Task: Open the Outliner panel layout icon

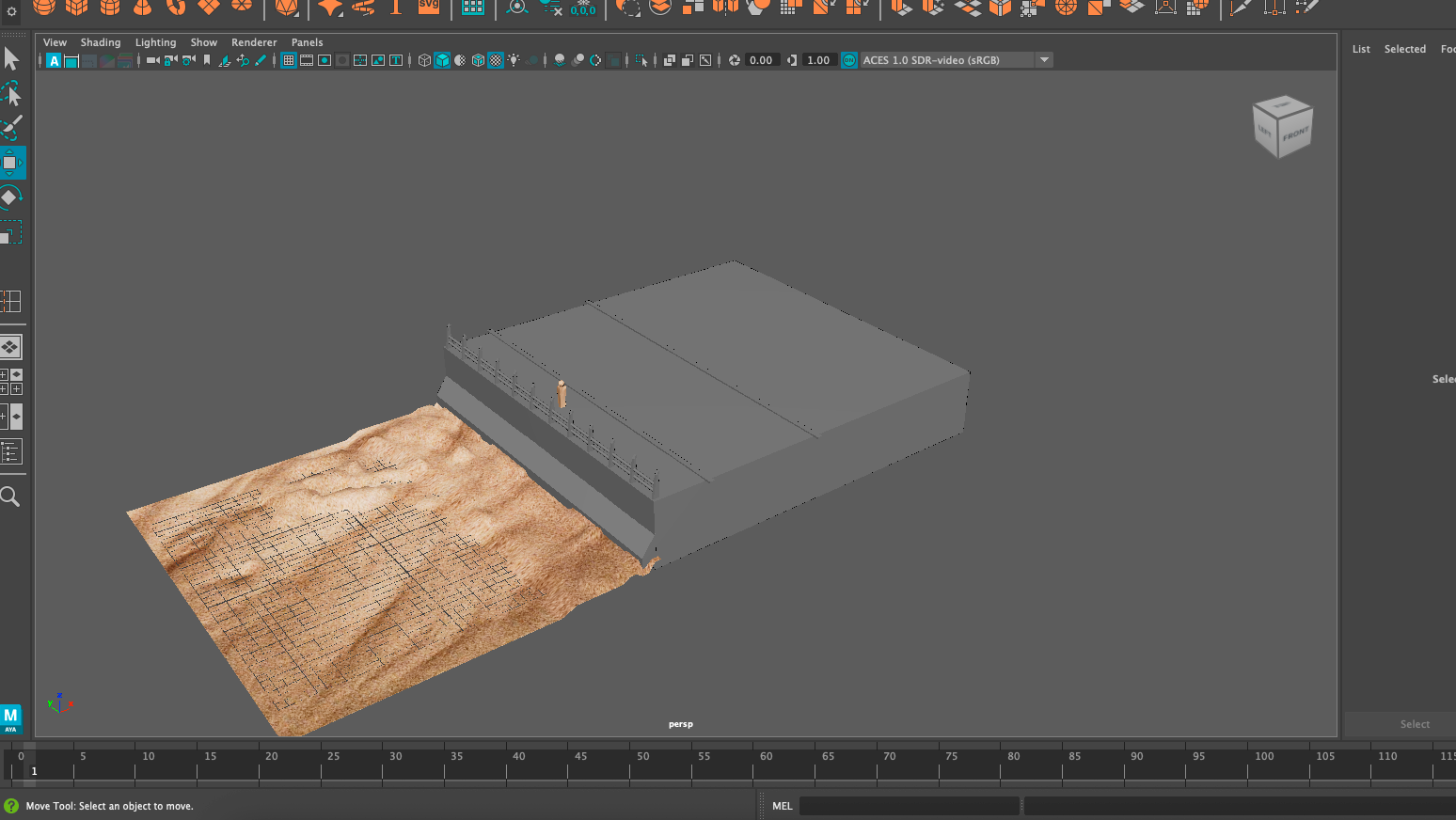Action: coord(11,452)
